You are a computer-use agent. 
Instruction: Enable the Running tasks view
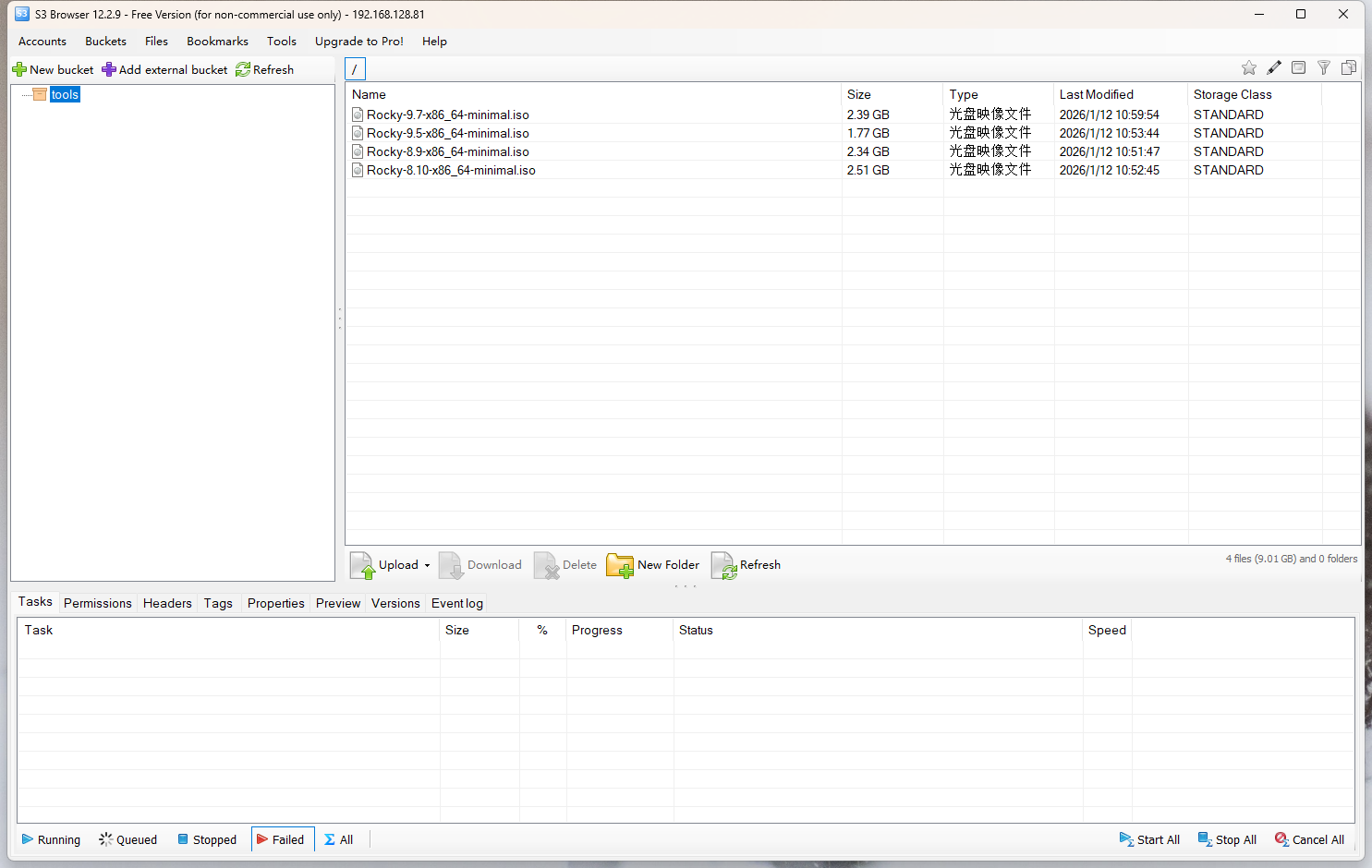coord(51,839)
